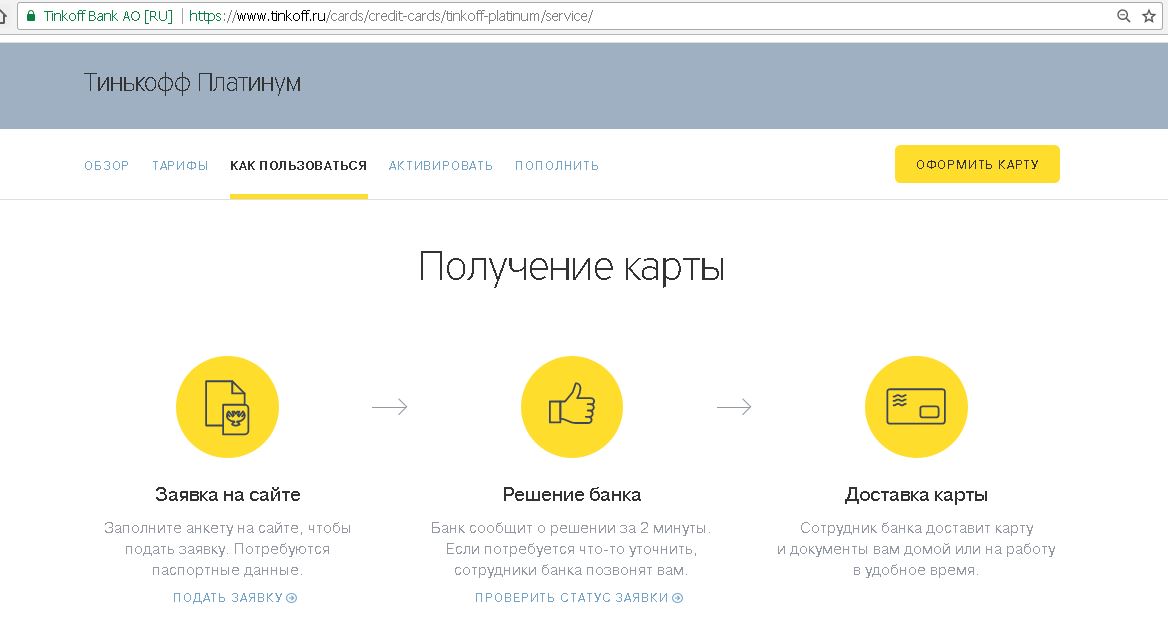Click the text 'Сотрудник банка доставит карту'

916,528
